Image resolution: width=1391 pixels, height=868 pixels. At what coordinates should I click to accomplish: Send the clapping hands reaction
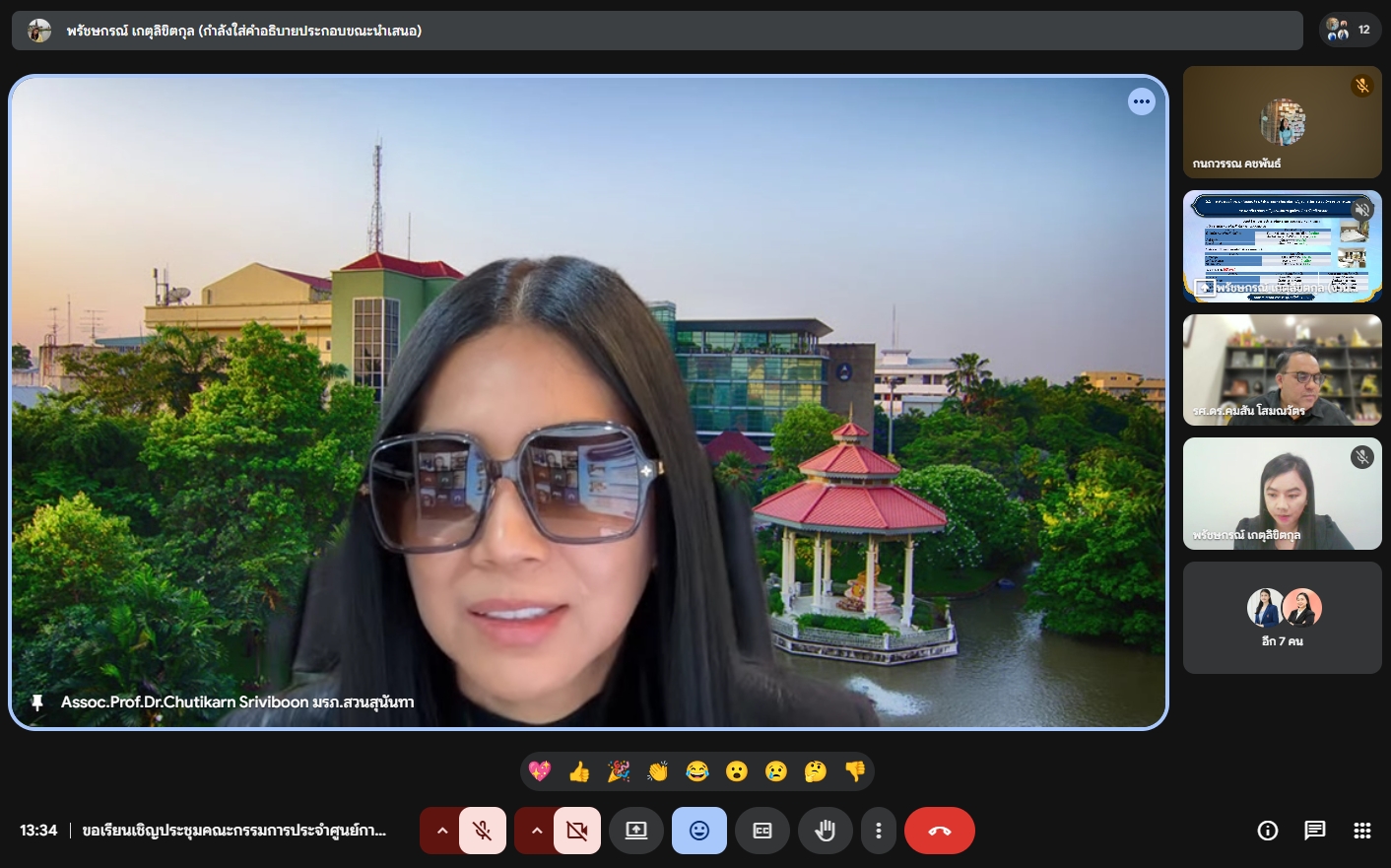658,771
